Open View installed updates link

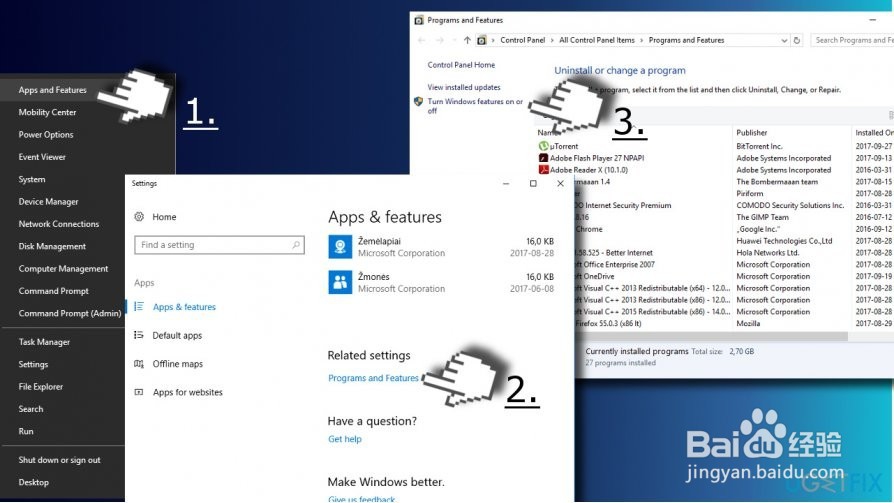464,87
